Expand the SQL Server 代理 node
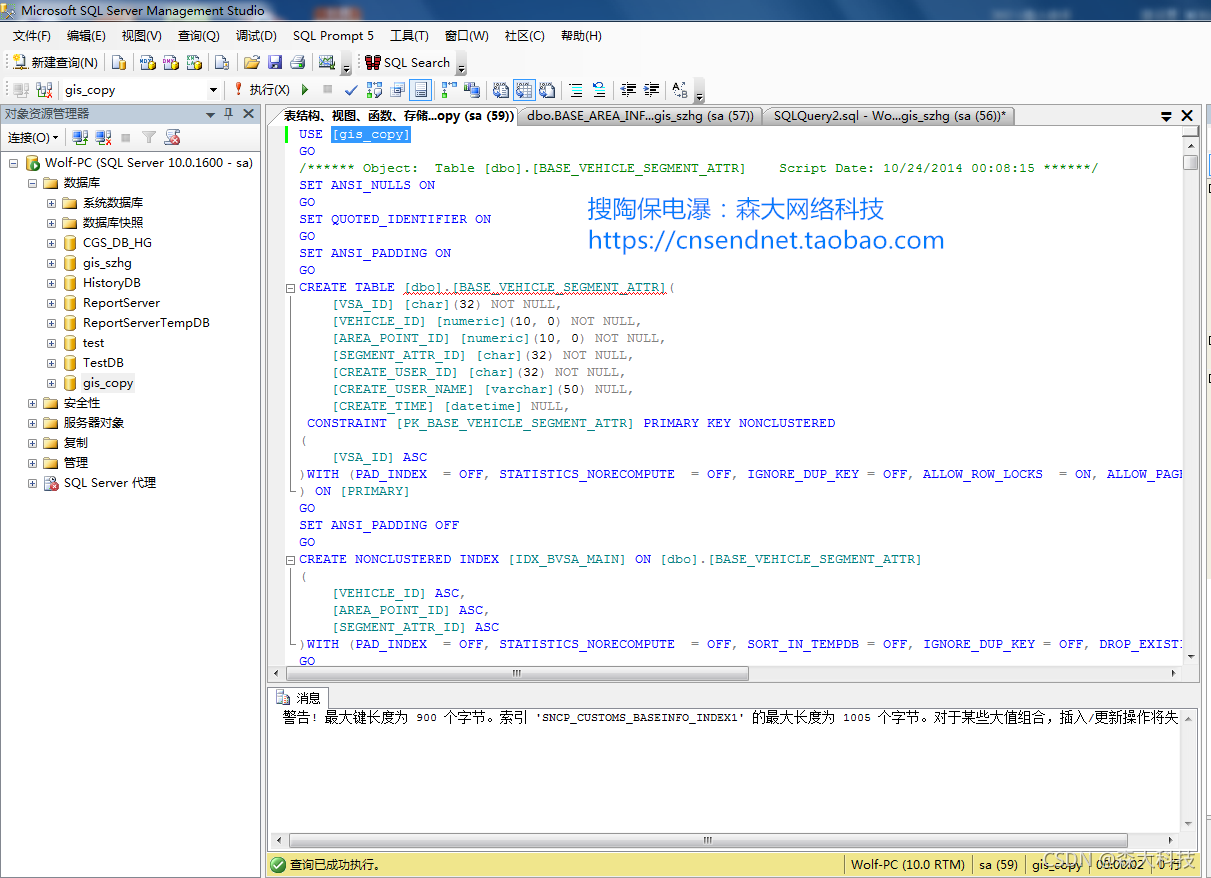 pyautogui.click(x=32, y=483)
